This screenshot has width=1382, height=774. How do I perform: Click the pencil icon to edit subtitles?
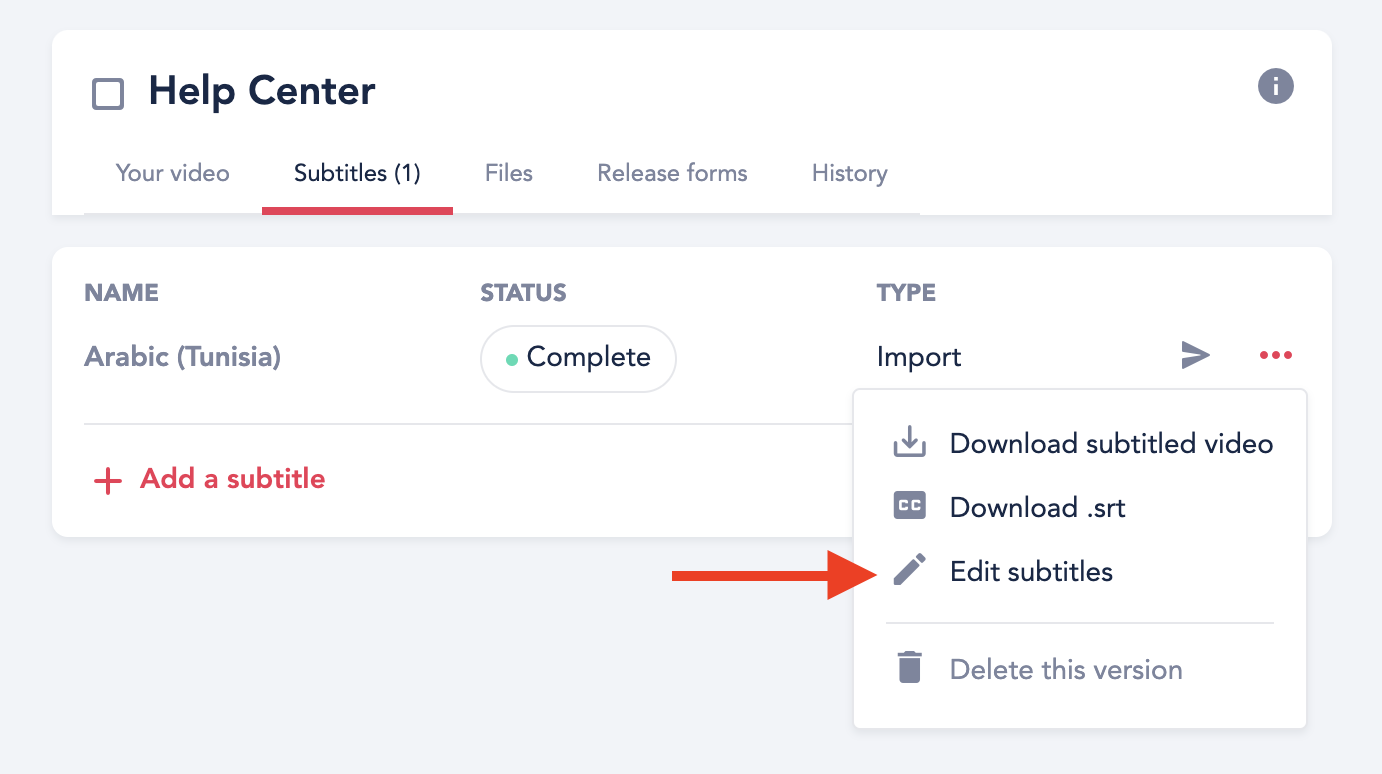pos(909,571)
